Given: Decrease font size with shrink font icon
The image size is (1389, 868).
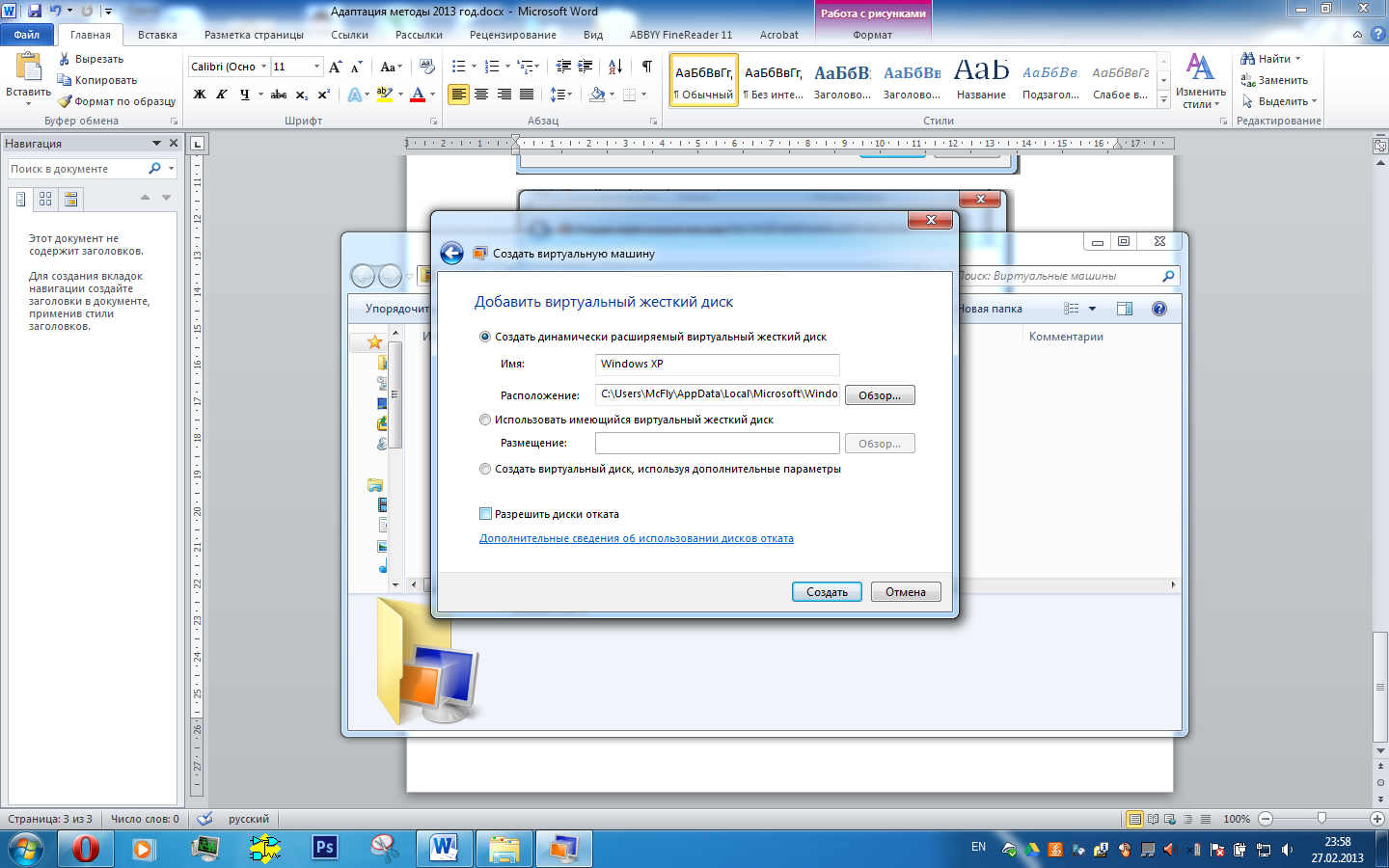Looking at the screenshot, I should coord(356,67).
